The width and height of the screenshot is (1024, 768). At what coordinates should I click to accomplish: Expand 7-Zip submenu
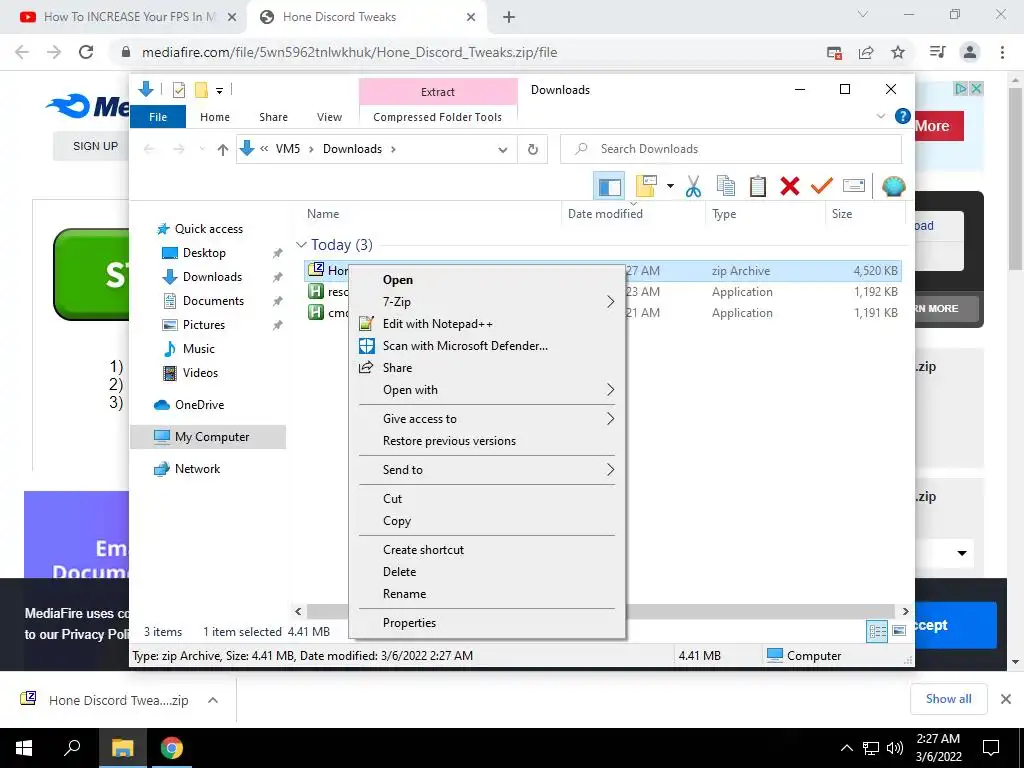[x=610, y=302]
